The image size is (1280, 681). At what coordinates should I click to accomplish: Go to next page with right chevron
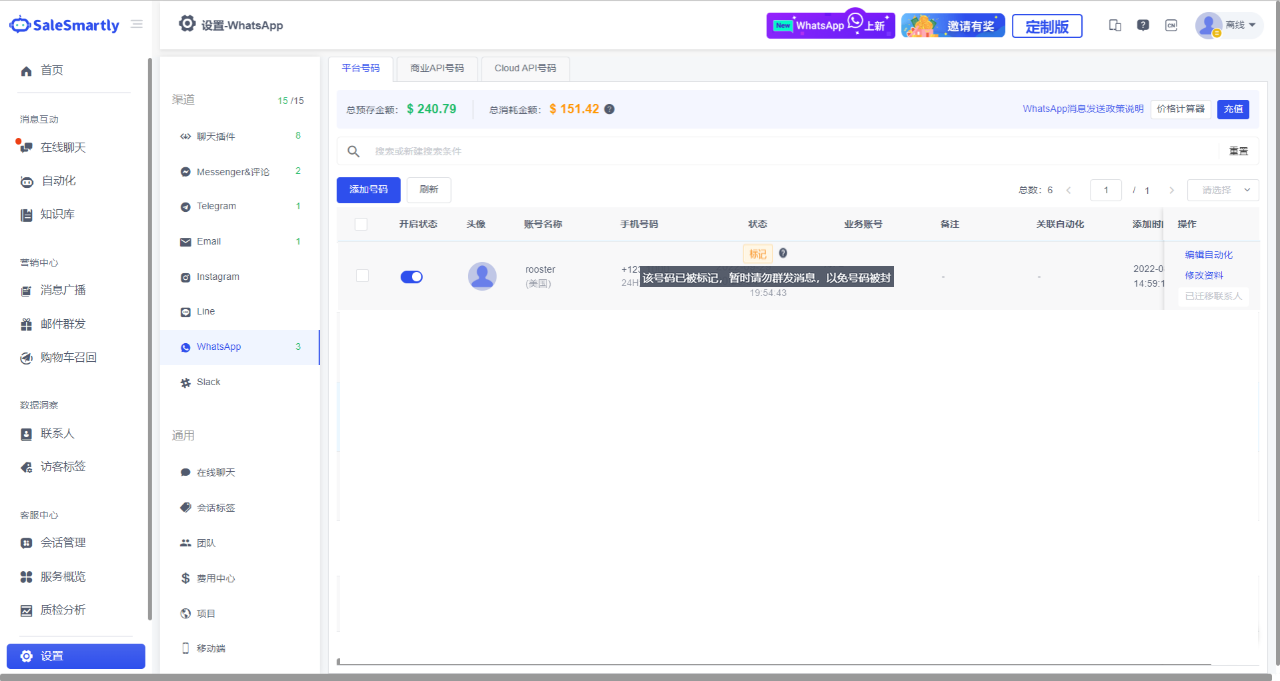[1171, 190]
